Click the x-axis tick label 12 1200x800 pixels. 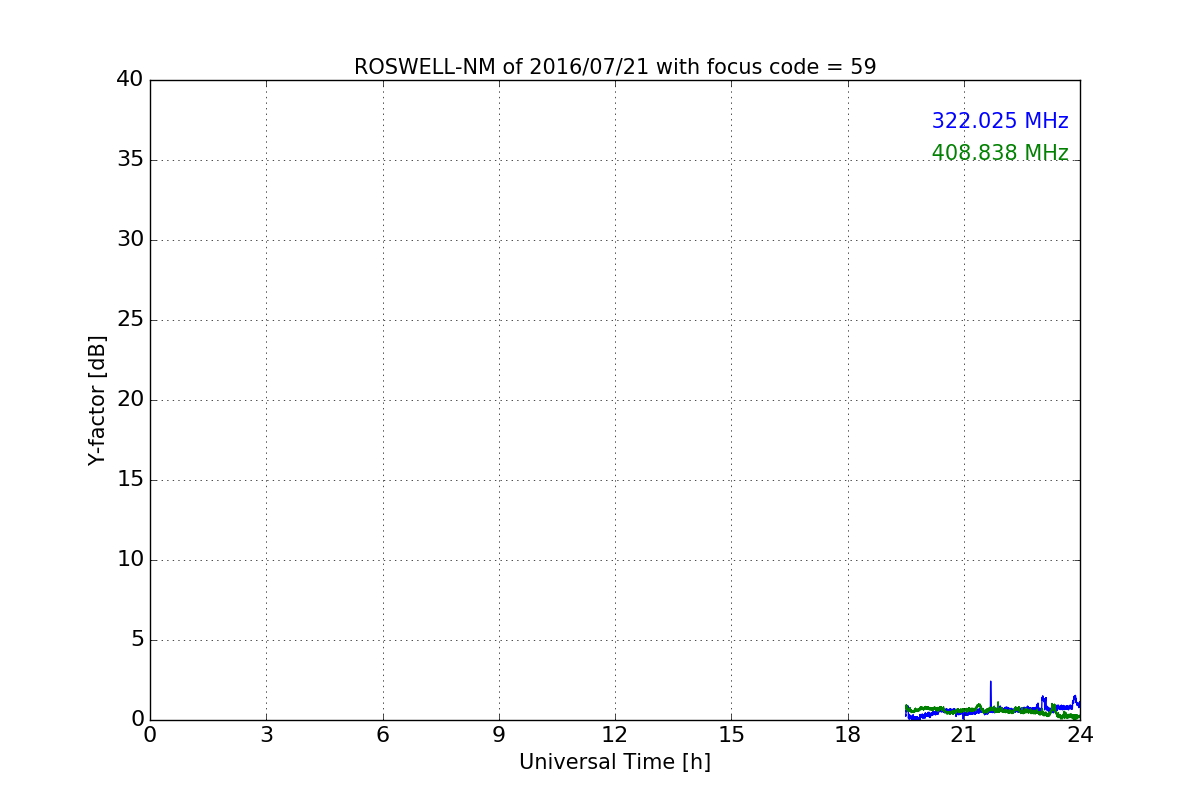(x=615, y=735)
